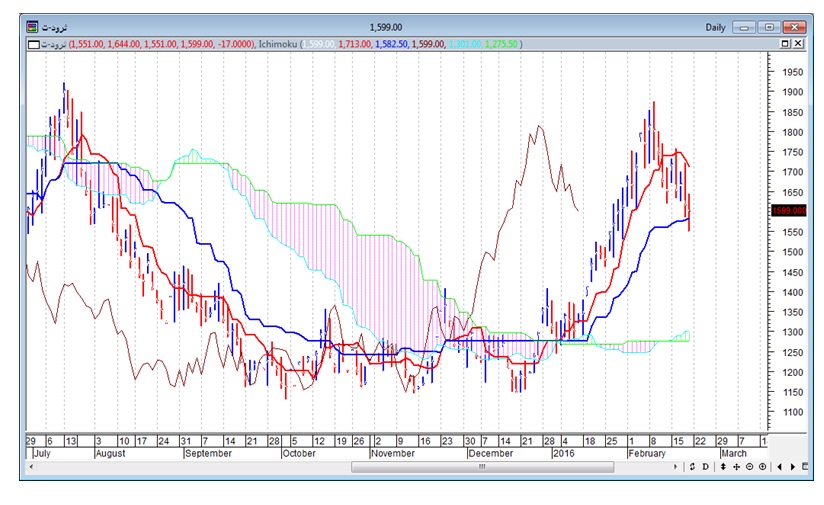
Task: Maximize the chart pane using pane square icon
Action: 785,44
